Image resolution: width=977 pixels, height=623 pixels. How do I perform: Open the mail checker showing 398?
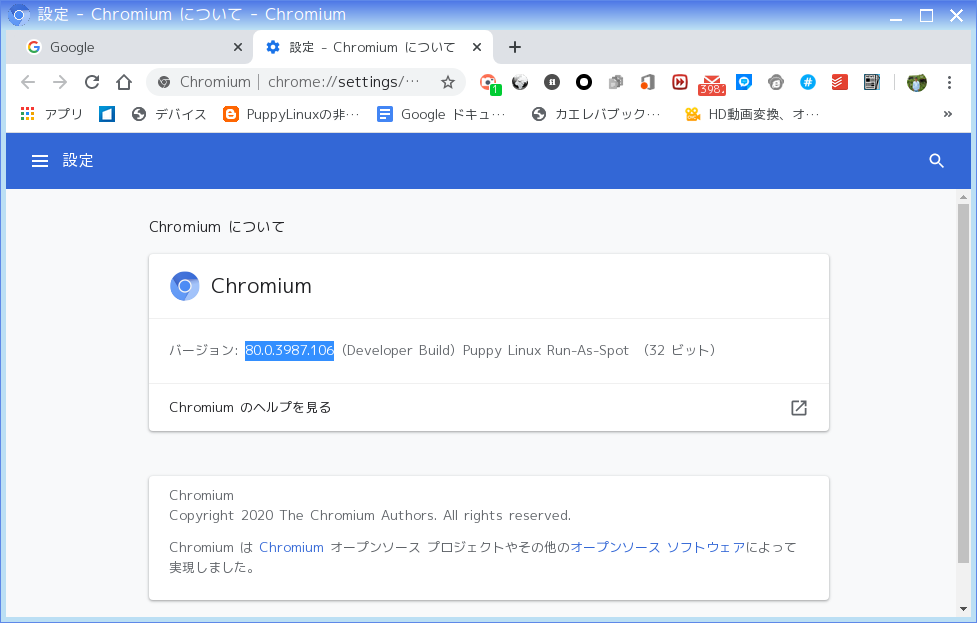tap(712, 84)
